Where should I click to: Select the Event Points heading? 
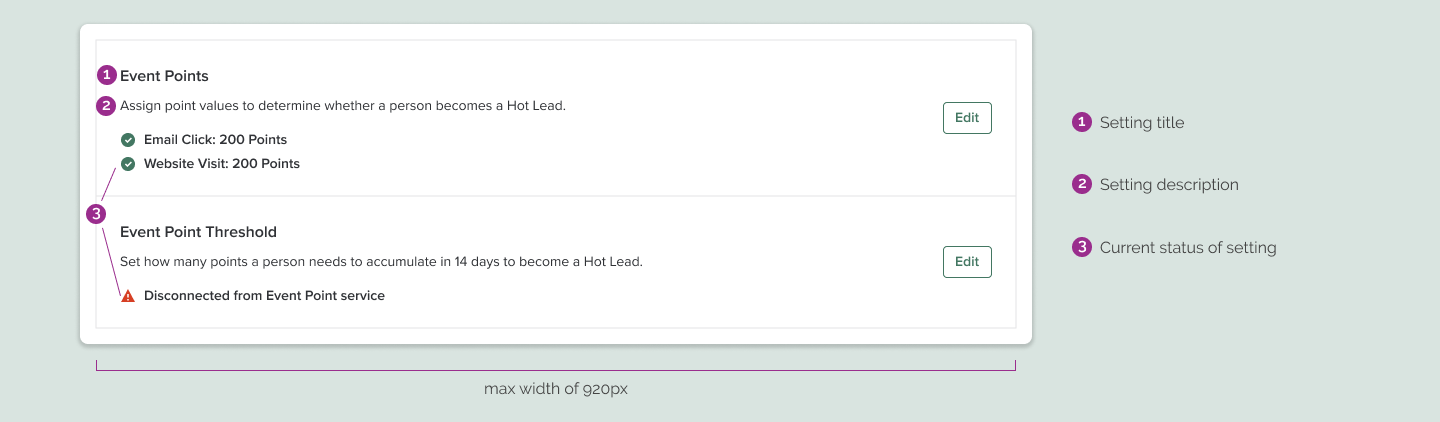164,76
